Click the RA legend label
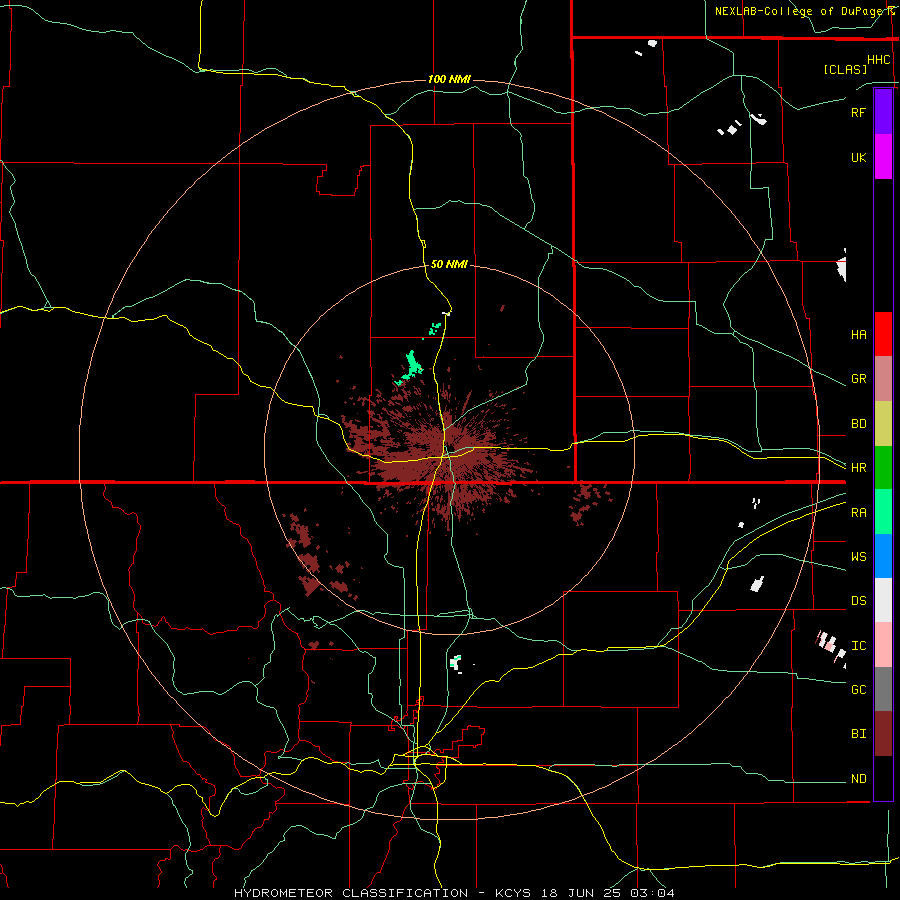Screen dimensions: 900x900 coord(858,512)
